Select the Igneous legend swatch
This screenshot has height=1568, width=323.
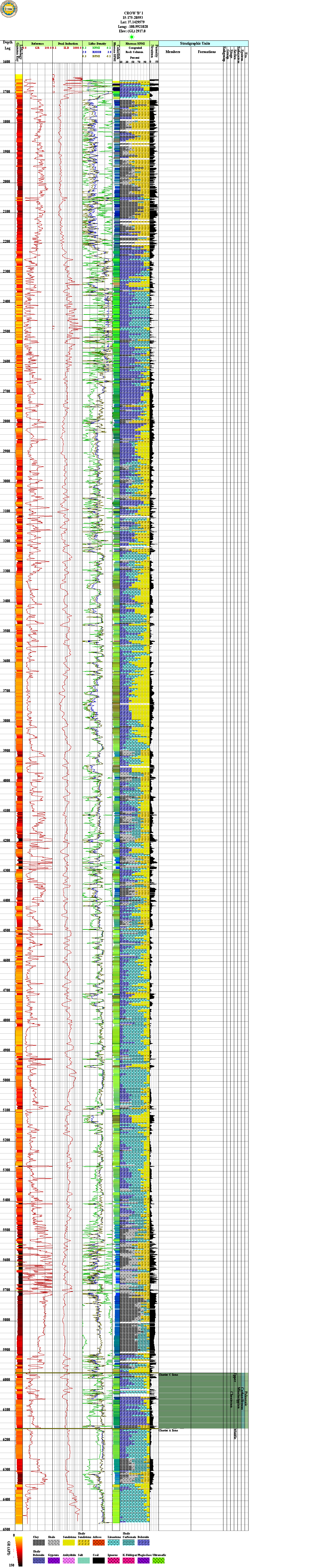point(113,1560)
